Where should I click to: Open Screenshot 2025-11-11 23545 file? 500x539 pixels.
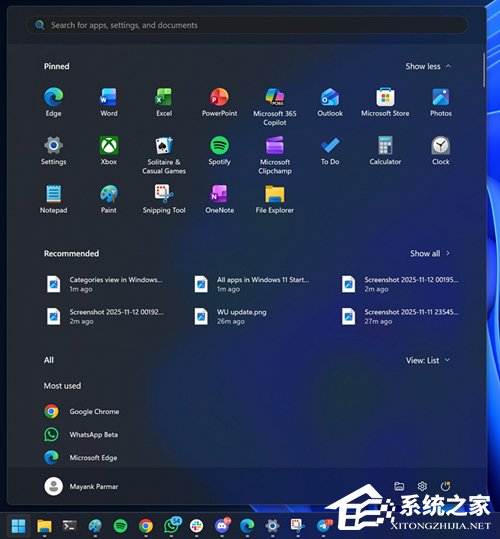(x=400, y=317)
